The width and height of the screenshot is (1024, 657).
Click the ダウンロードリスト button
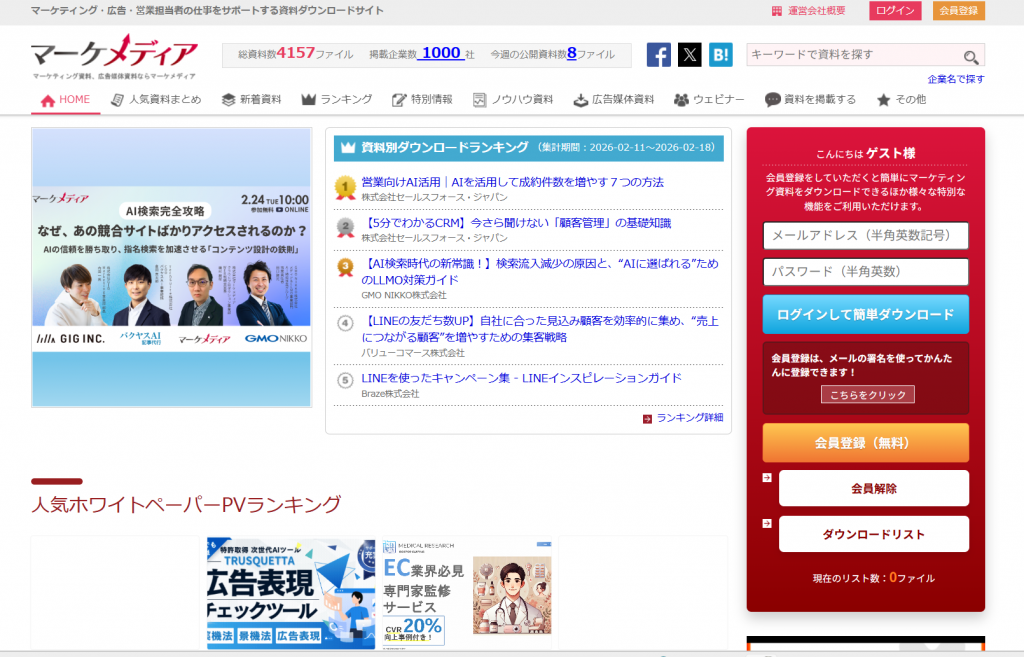pos(874,534)
